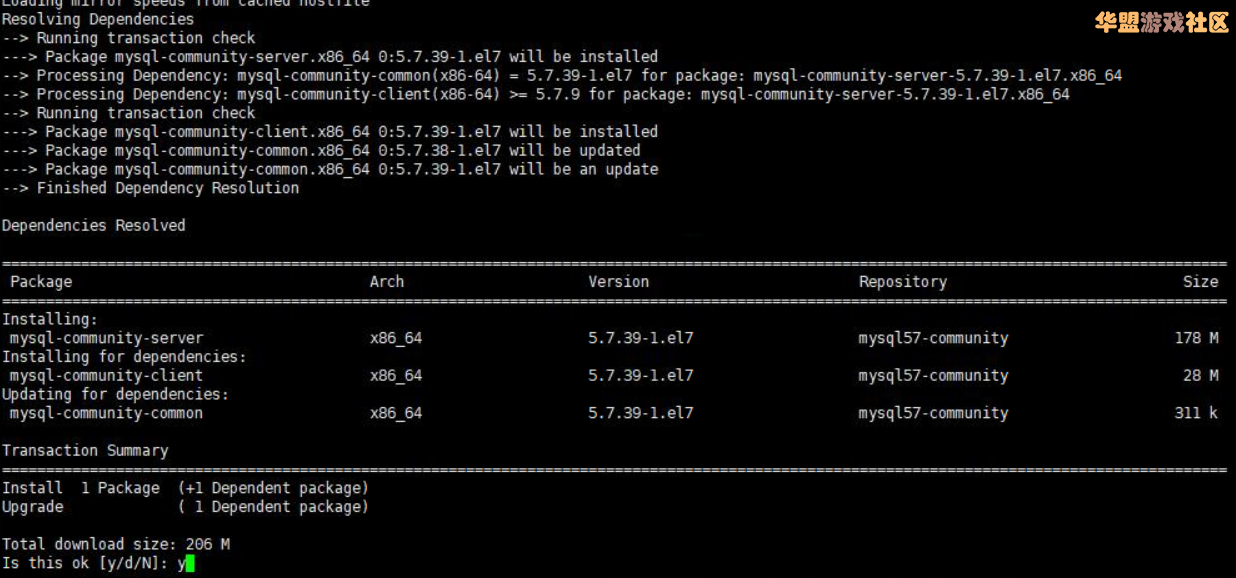Click 'Total download size: 206 M' text
The height and width of the screenshot is (578, 1236).
point(116,545)
